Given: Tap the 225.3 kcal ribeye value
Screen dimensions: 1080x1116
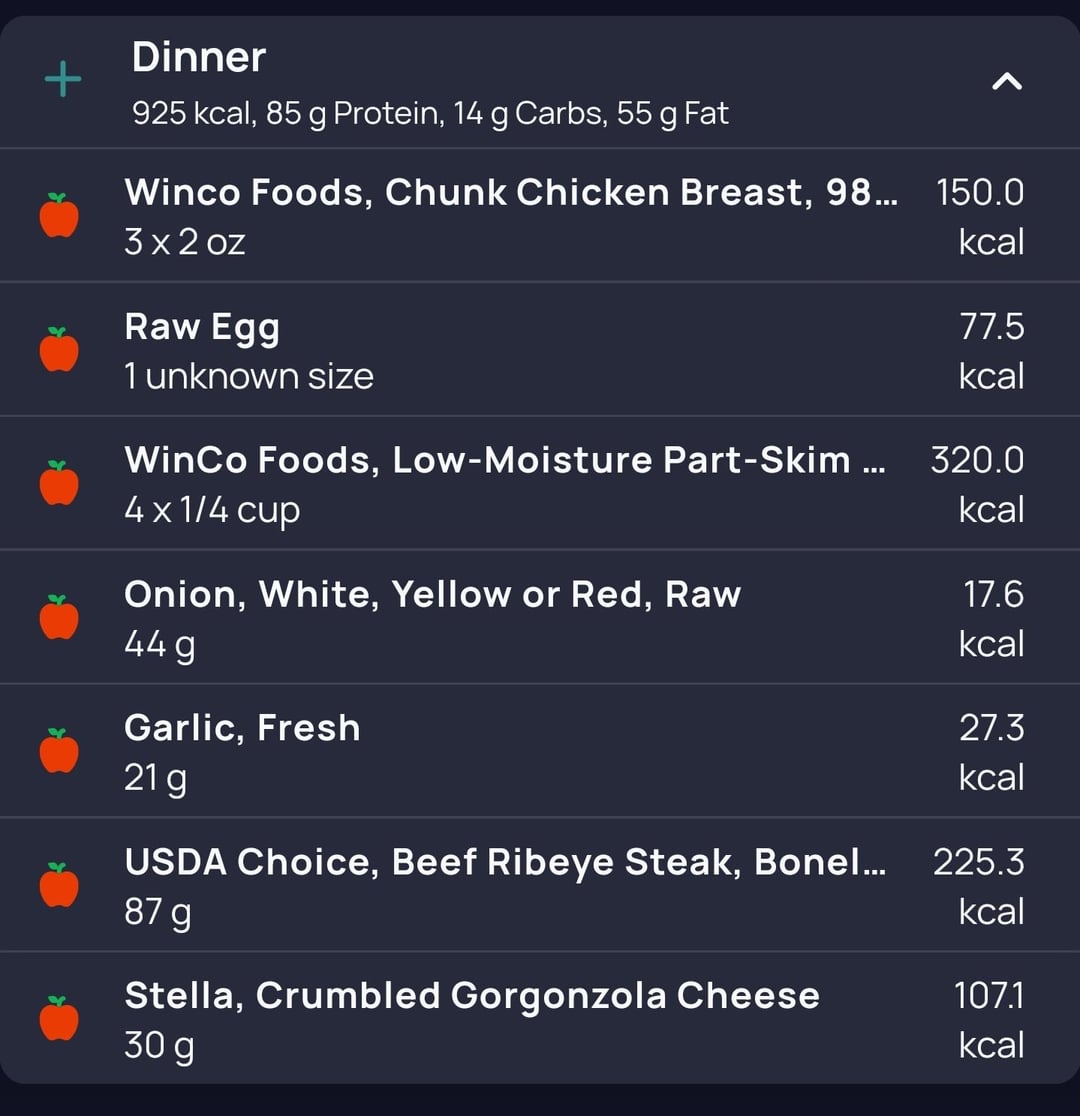Looking at the screenshot, I should coord(978,863).
